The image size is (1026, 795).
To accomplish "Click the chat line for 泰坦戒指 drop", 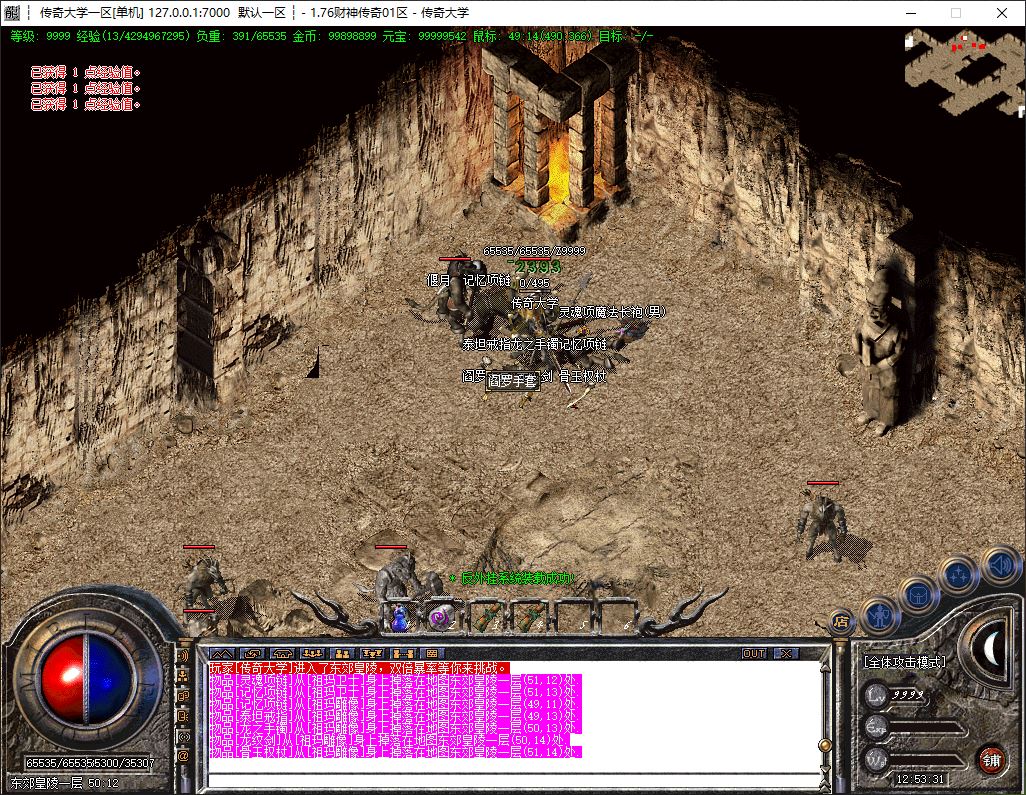I will click(393, 716).
